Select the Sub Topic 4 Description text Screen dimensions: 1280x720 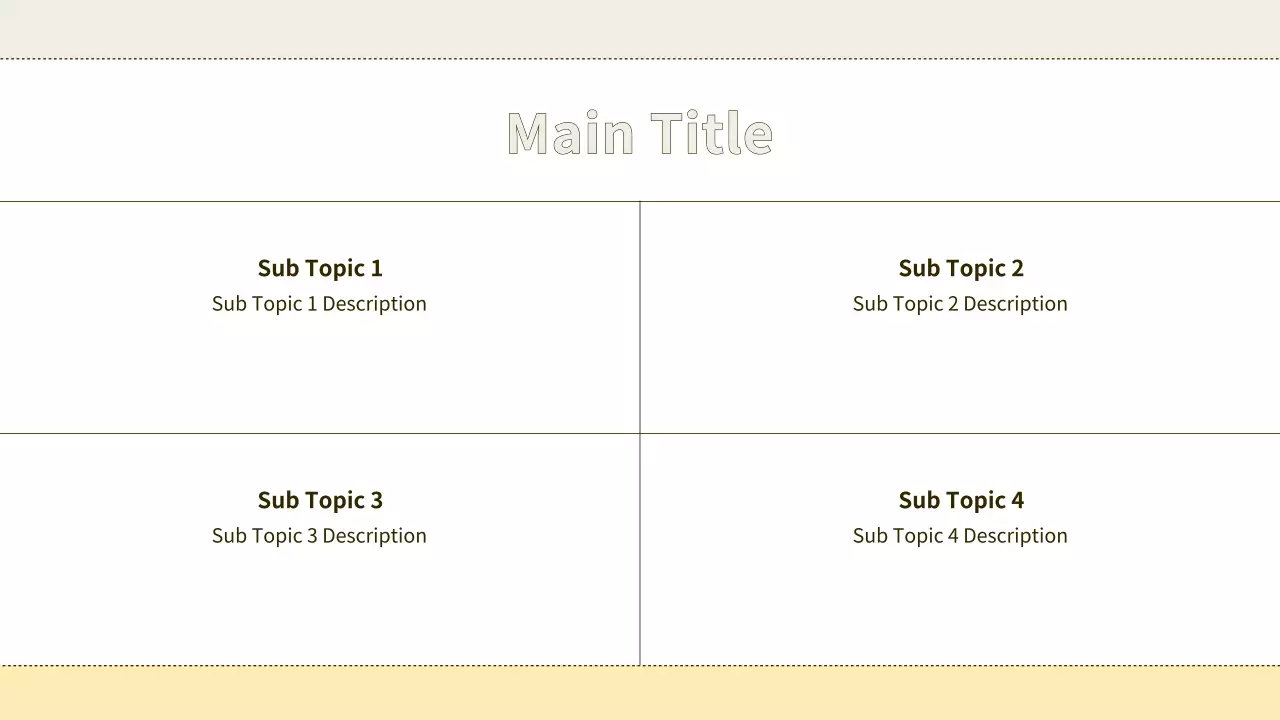[x=960, y=536]
